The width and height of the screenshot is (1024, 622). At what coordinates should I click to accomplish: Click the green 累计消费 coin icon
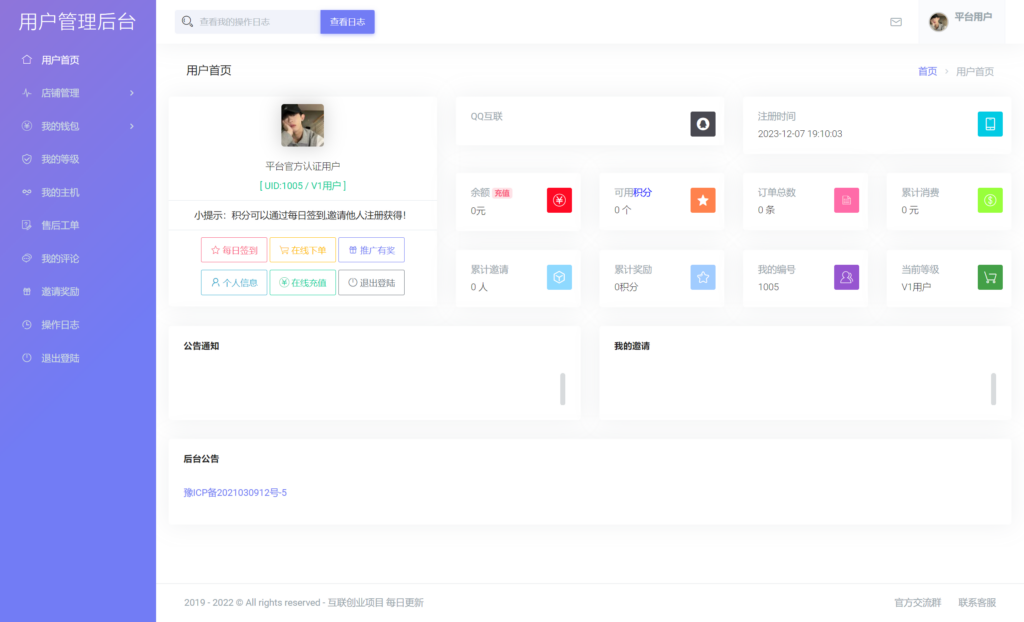pyautogui.click(x=990, y=200)
